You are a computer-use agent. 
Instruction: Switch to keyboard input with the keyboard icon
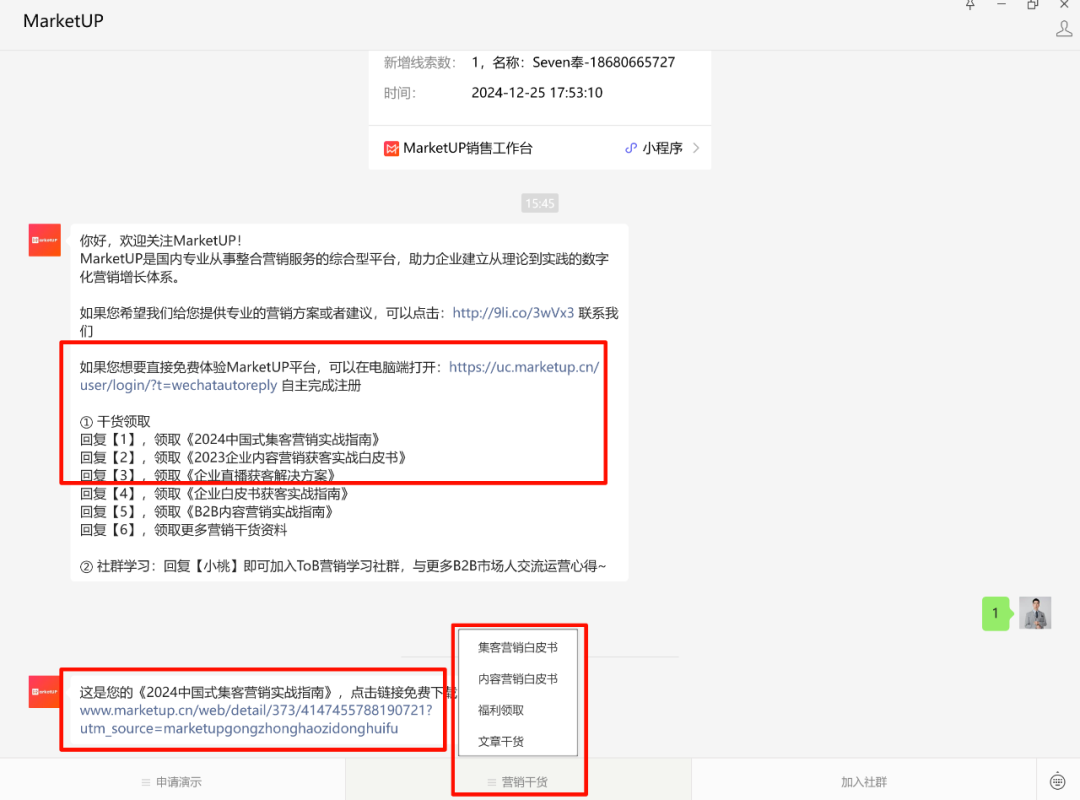pos(1057,781)
